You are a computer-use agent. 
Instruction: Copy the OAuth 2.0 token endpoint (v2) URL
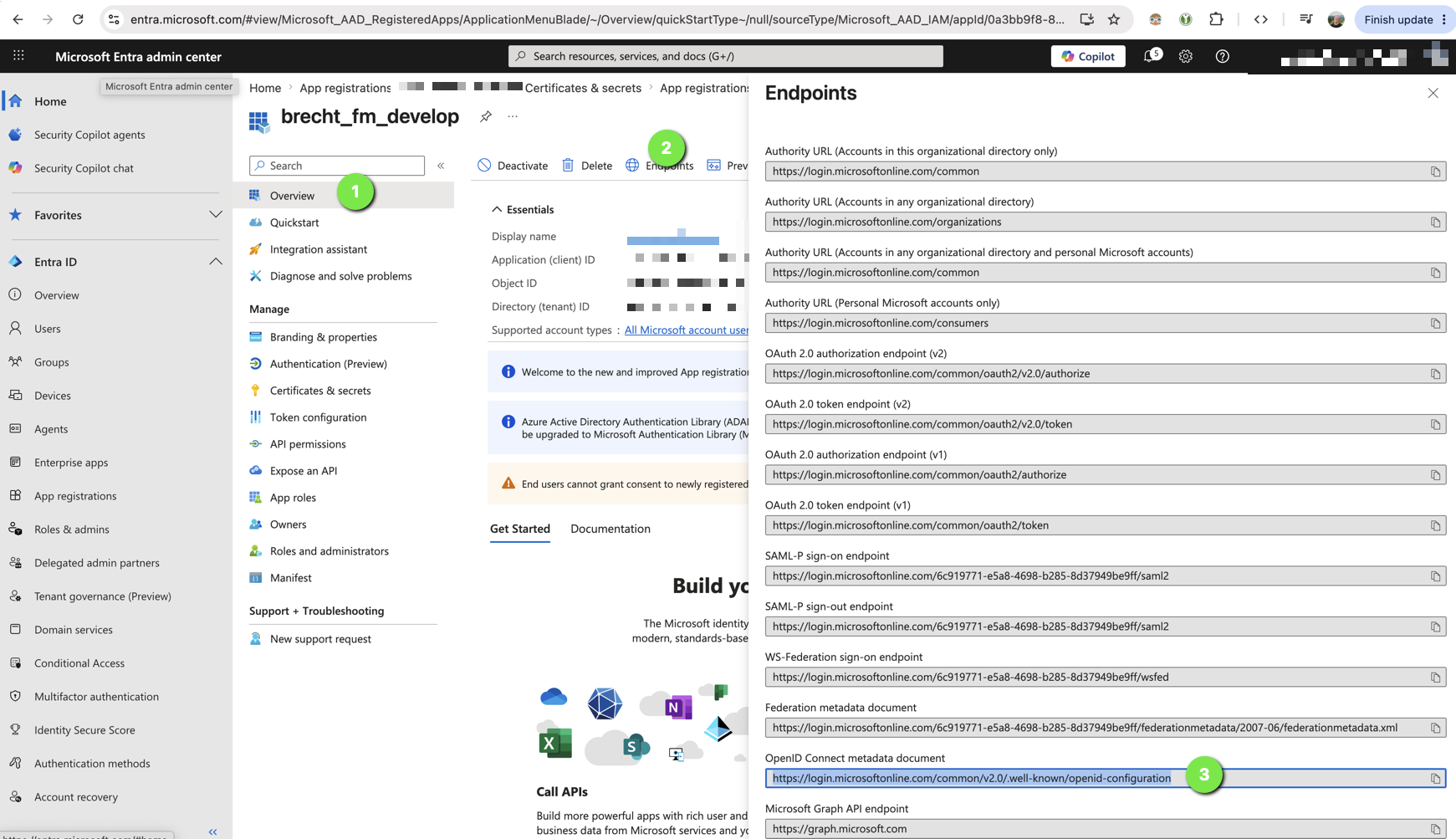1435,425
